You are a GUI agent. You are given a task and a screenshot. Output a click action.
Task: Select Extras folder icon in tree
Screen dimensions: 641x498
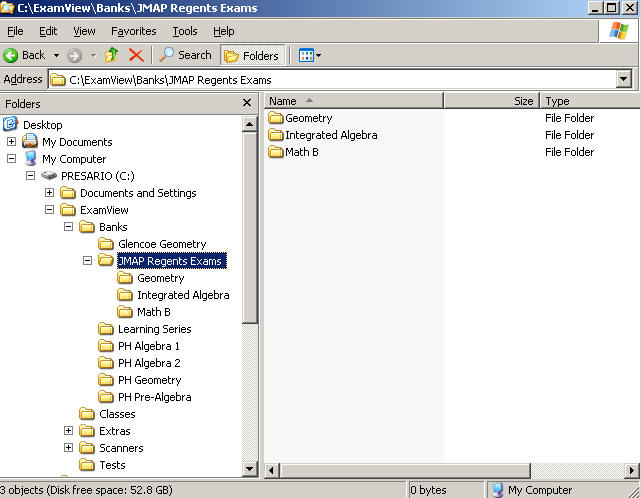87,431
